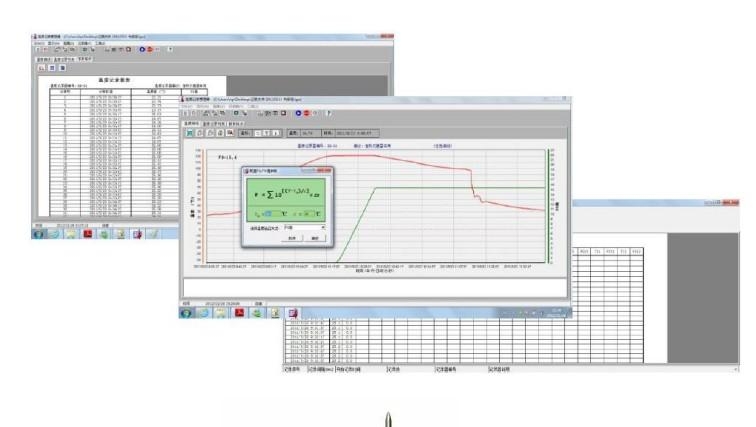Click the right button in F-value dialog
Image resolution: width=756 pixels, height=427 pixels.
(x=315, y=238)
